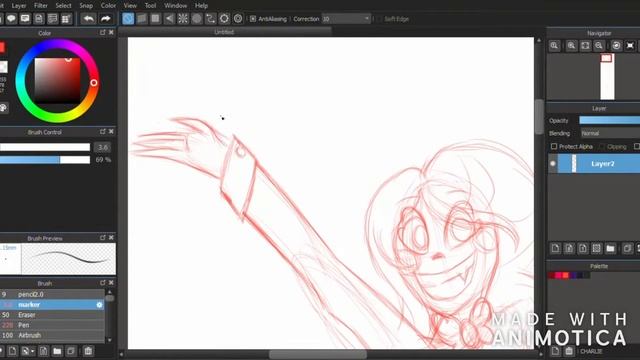Click the concentric circle snap icon

(x=238, y=19)
